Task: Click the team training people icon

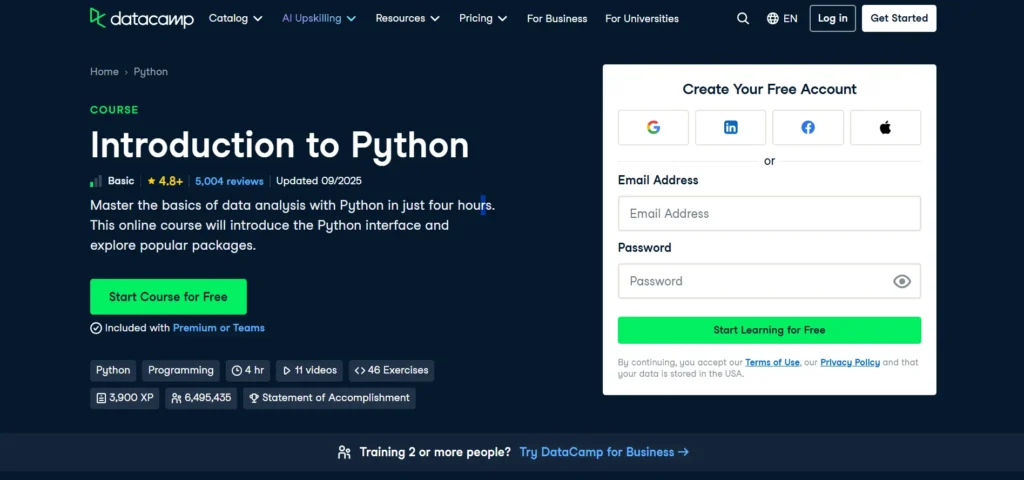Action: point(344,452)
